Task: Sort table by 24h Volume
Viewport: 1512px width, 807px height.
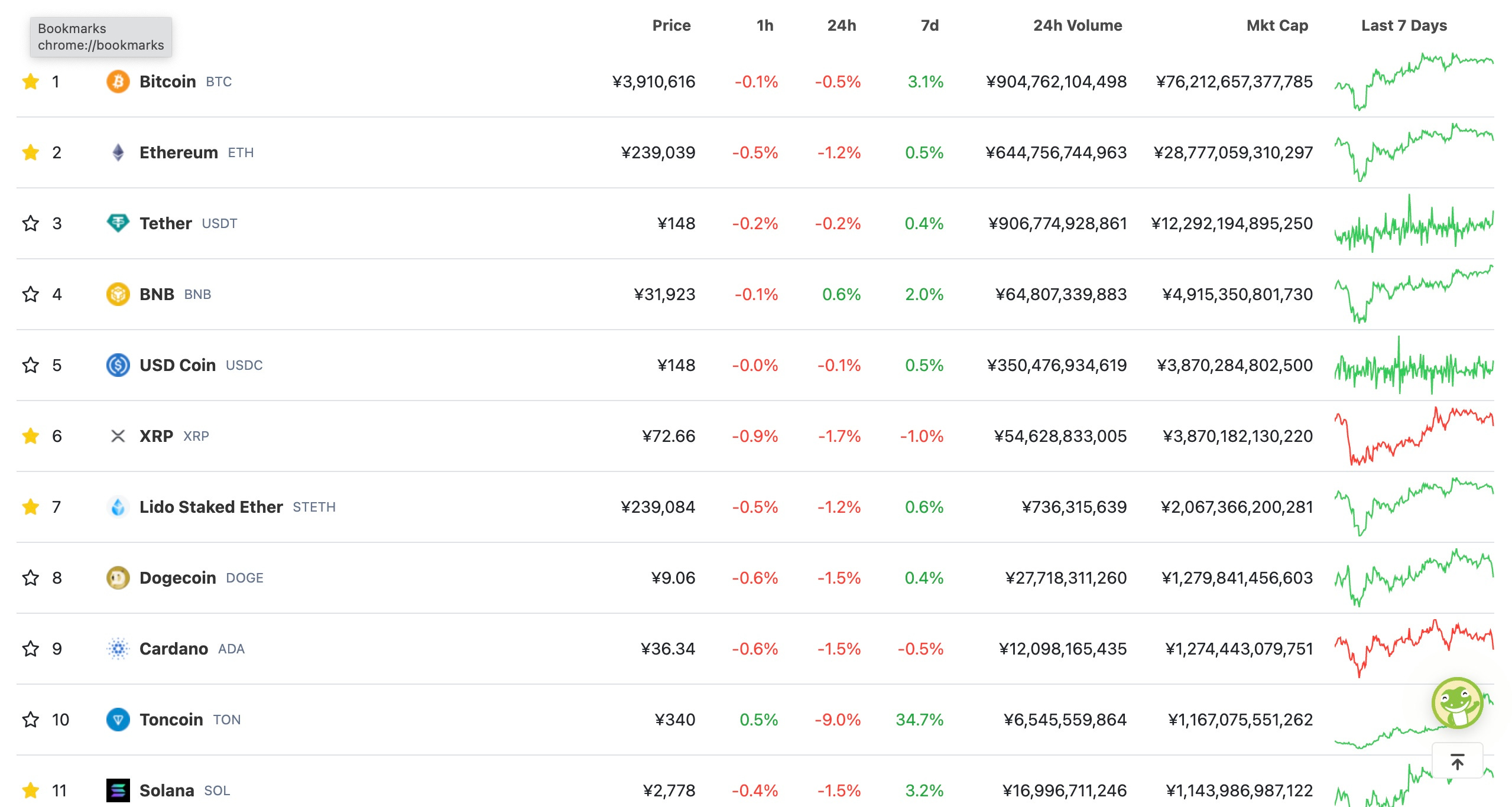Action: pyautogui.click(x=1078, y=25)
